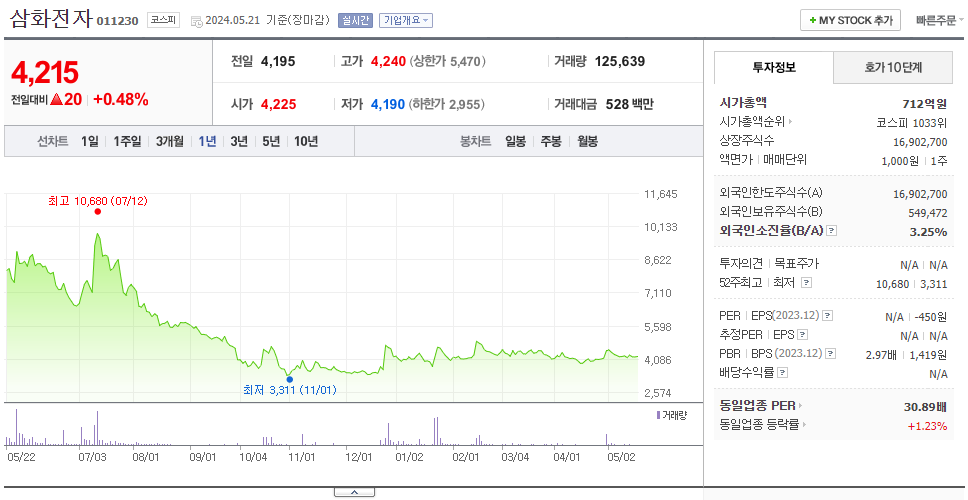Click the 코스피 market badge
Screen dimensions: 968x500
click(x=164, y=20)
